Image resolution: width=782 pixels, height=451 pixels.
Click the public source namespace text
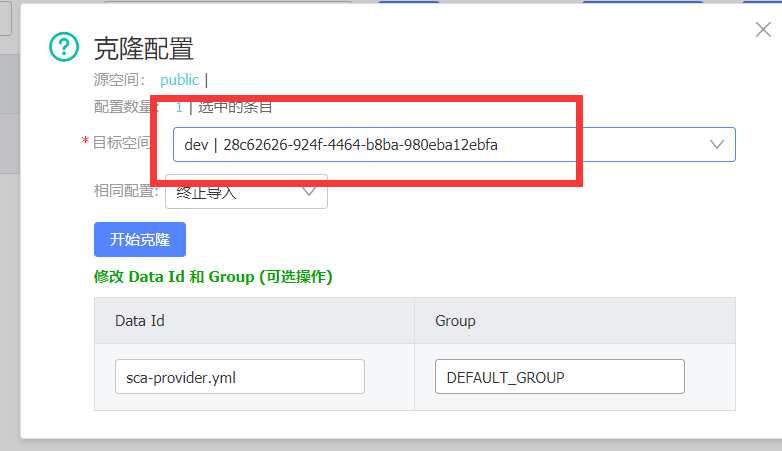pos(180,80)
